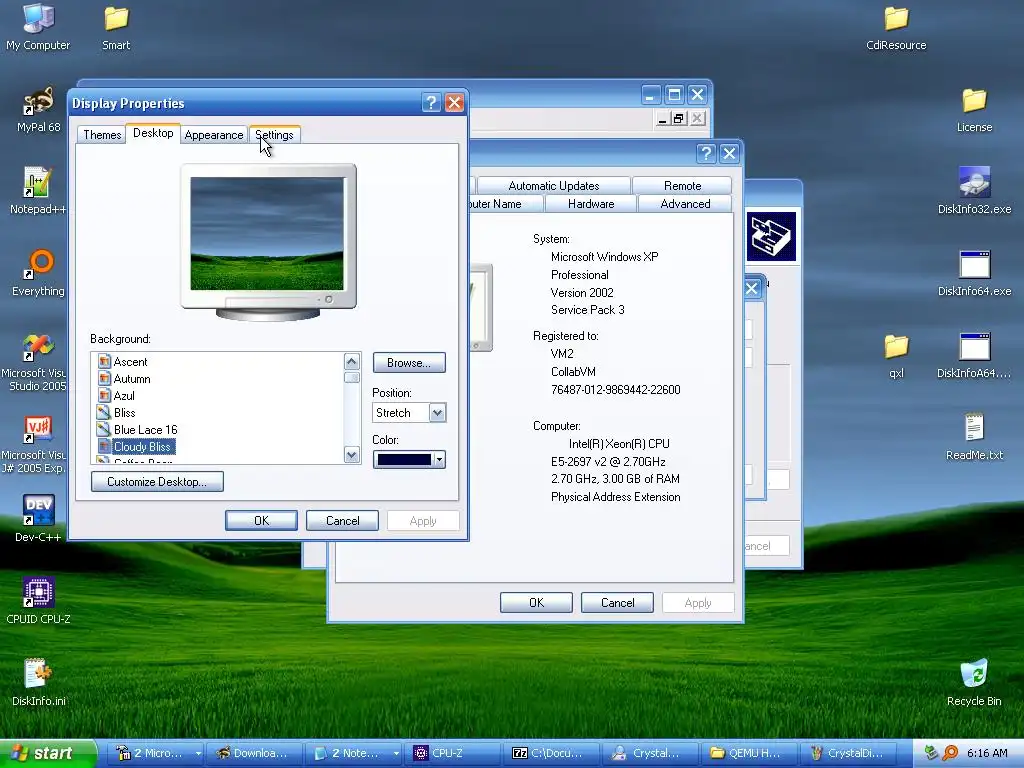Select ReadMe.txt file icon
This screenshot has height=768, width=1024.
coord(974,436)
